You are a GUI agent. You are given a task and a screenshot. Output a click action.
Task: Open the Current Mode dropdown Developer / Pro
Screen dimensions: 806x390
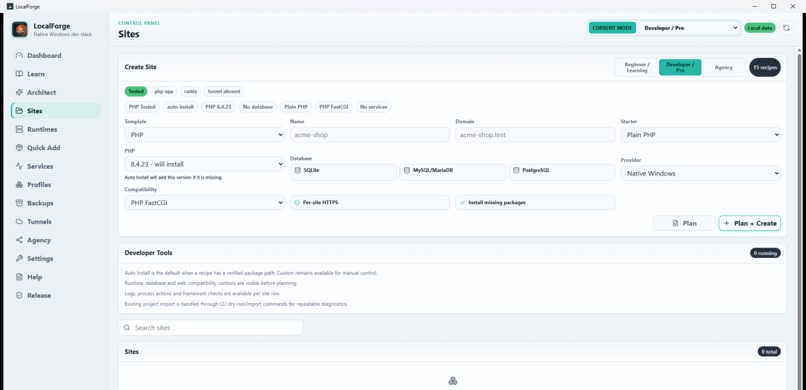click(x=690, y=28)
